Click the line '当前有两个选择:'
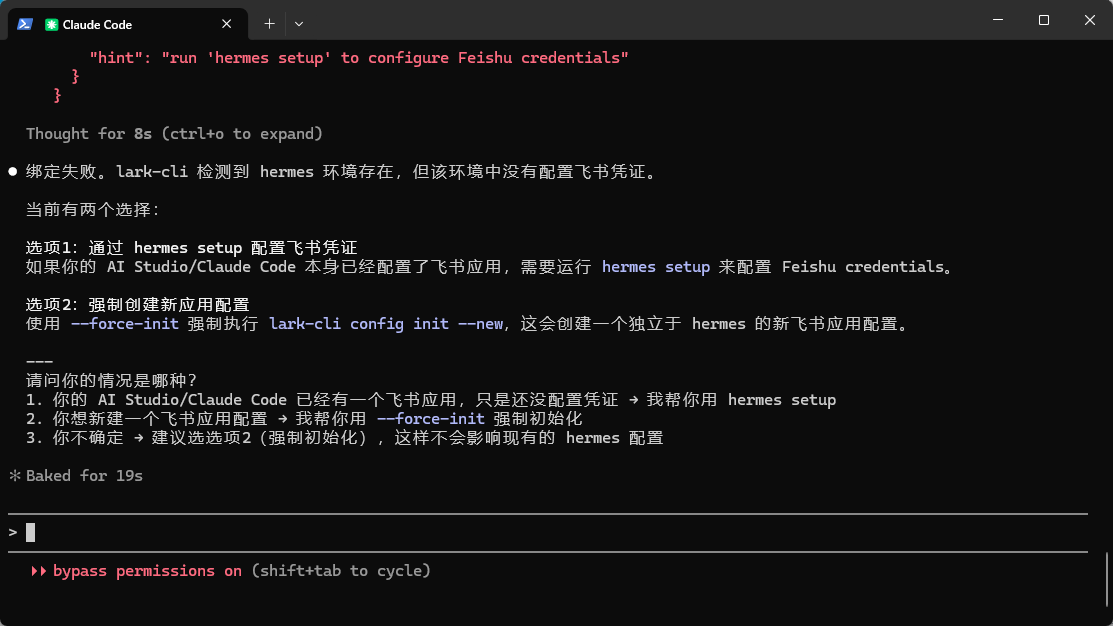The height and width of the screenshot is (626, 1113). coord(93,210)
